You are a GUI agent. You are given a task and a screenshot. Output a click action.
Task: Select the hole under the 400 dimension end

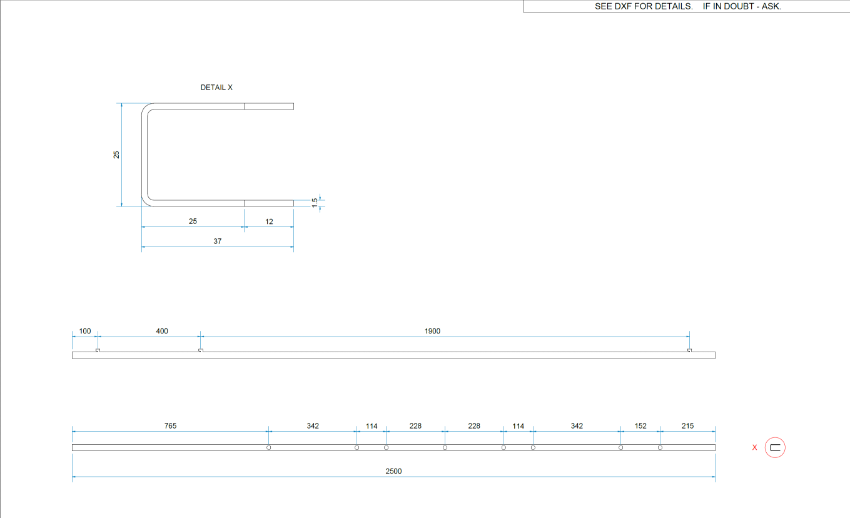200,351
